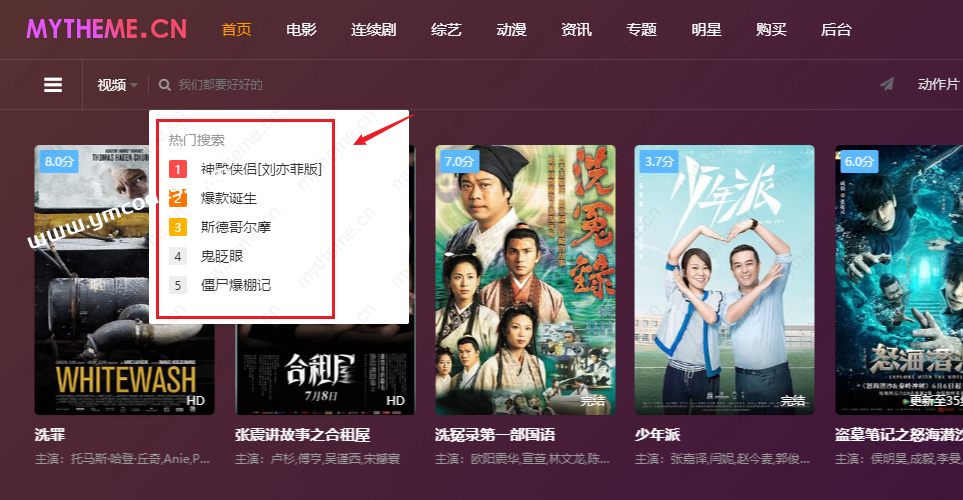Click the paper plane icon
This screenshot has width=963, height=500.
coord(886,84)
